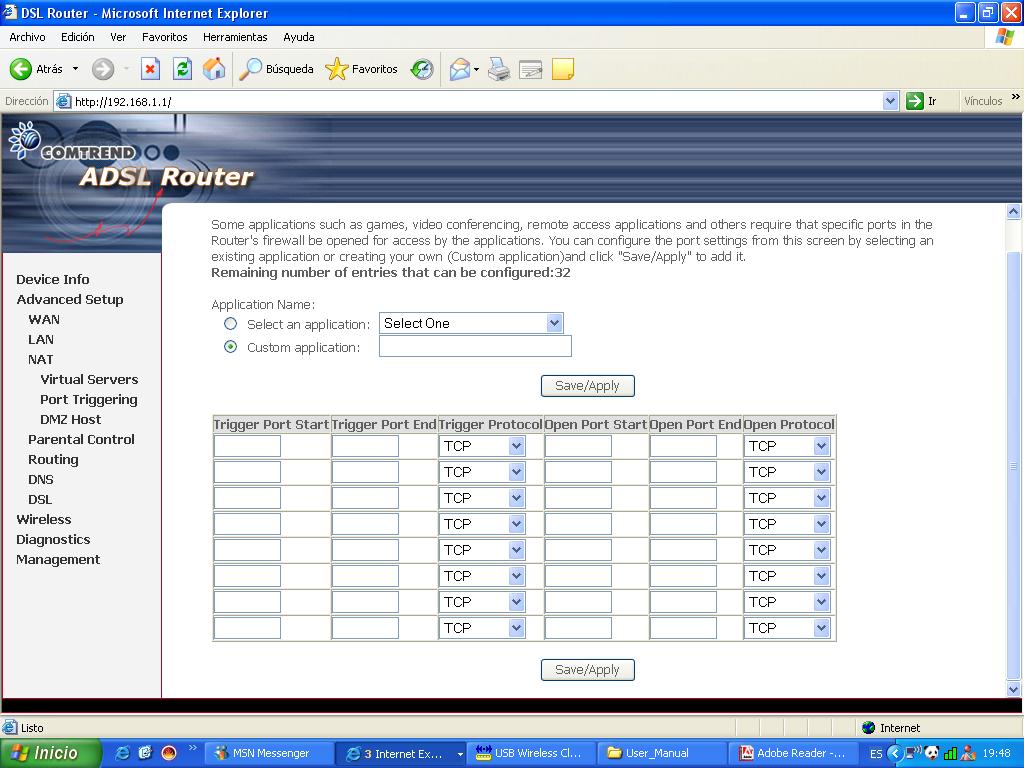Open Port Triggering sidebar link
The height and width of the screenshot is (768, 1024).
[x=89, y=400]
